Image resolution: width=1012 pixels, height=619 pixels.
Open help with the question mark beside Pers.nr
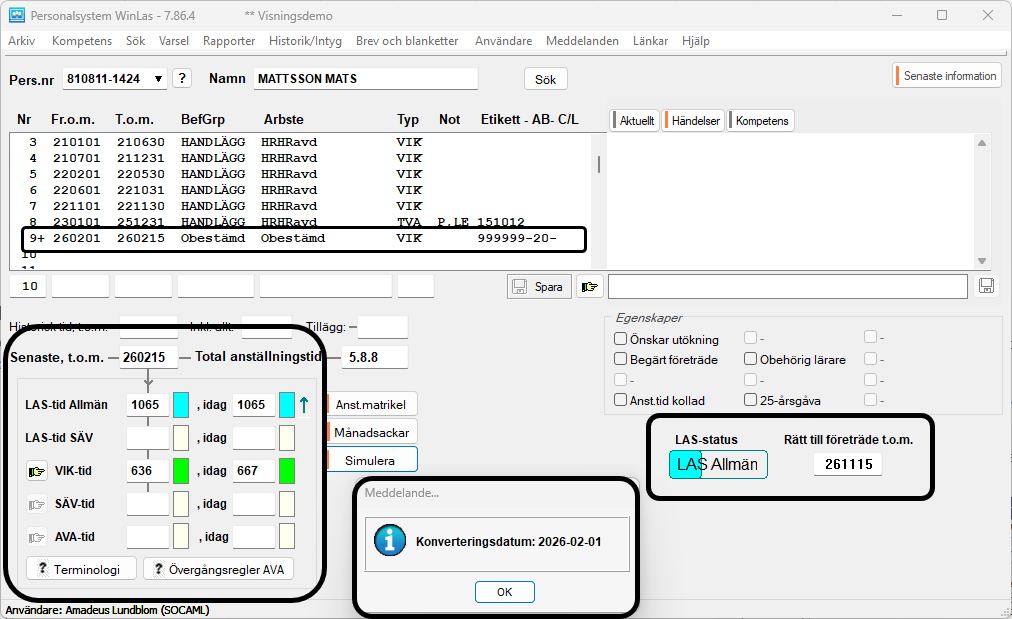pos(182,79)
